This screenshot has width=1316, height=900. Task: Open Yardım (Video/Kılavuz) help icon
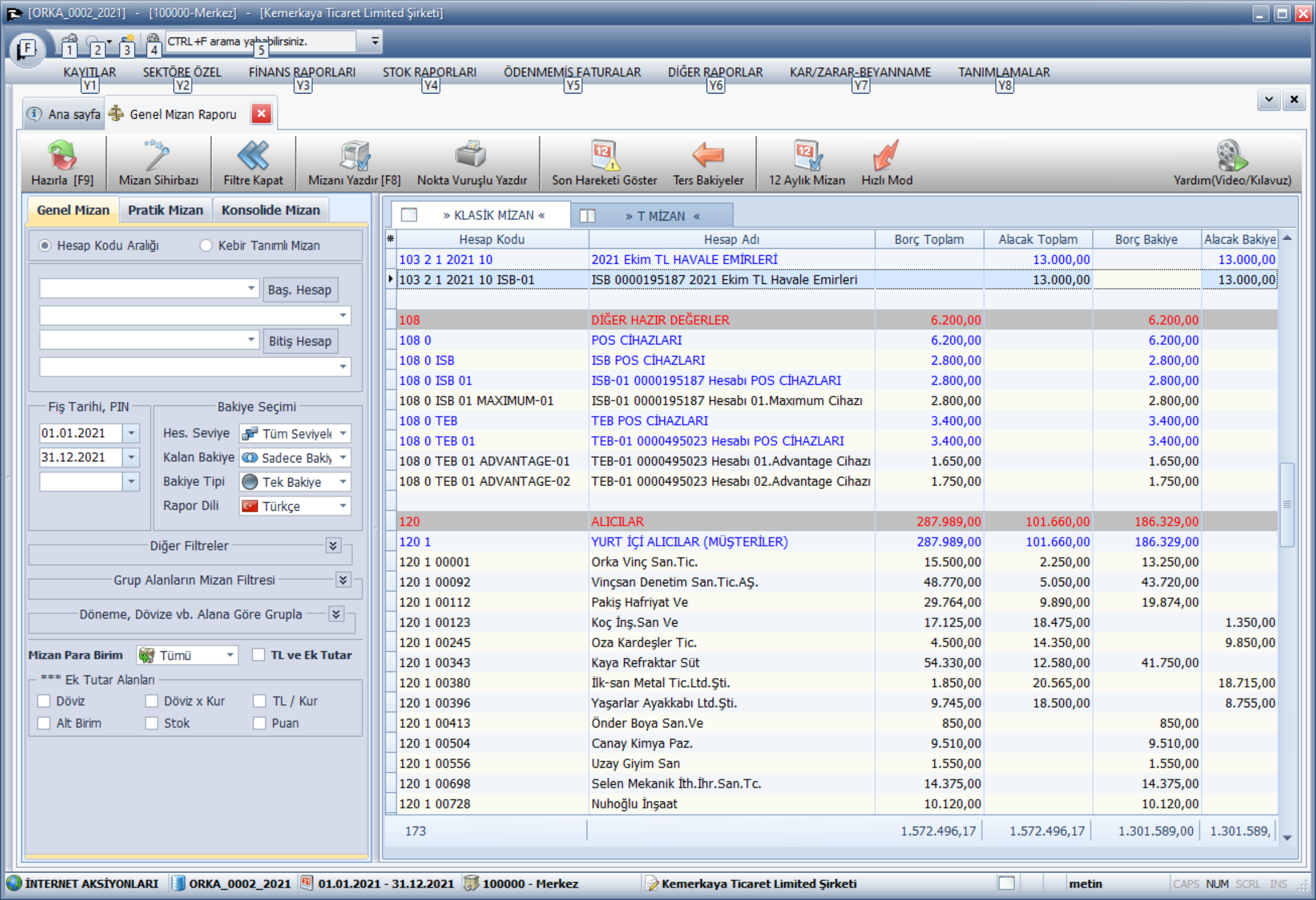[1231, 156]
